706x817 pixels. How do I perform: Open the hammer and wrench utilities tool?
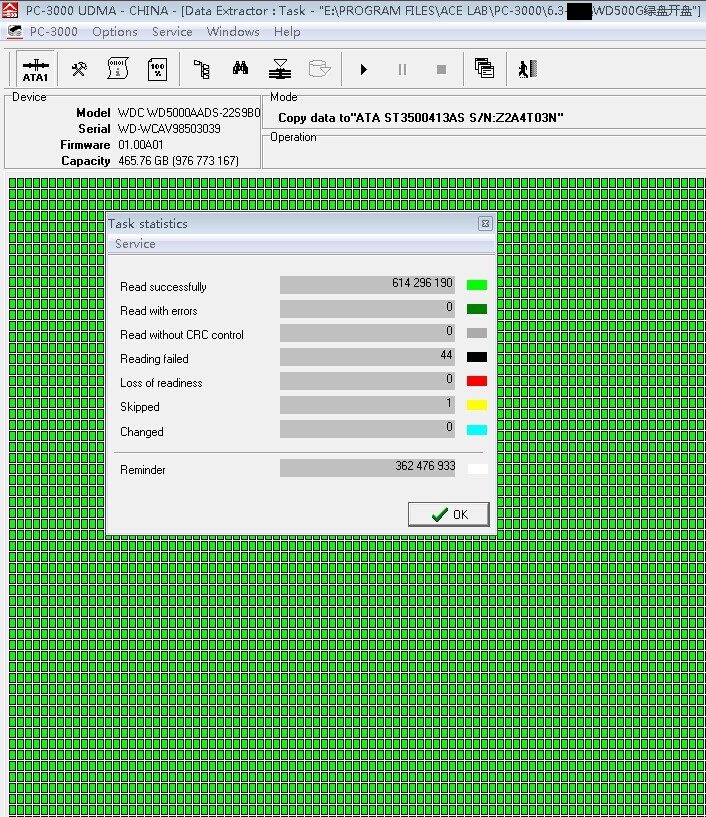79,69
